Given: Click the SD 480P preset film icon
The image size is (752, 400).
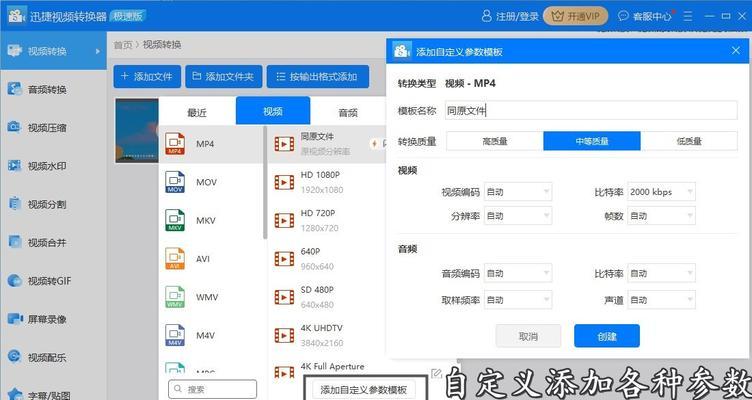Looking at the screenshot, I should (284, 297).
